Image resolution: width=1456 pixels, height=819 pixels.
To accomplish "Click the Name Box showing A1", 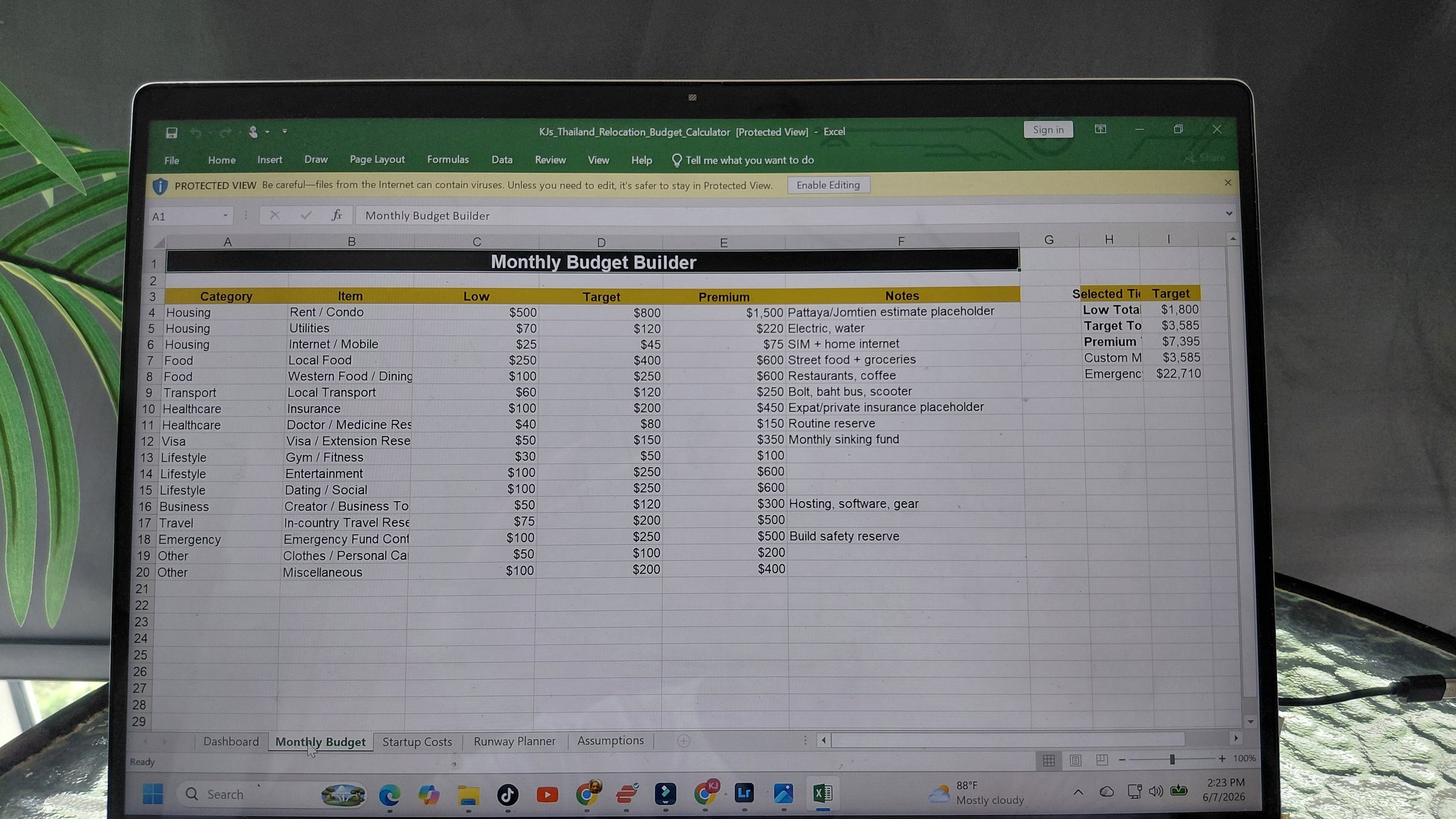I will pyautogui.click(x=185, y=217).
